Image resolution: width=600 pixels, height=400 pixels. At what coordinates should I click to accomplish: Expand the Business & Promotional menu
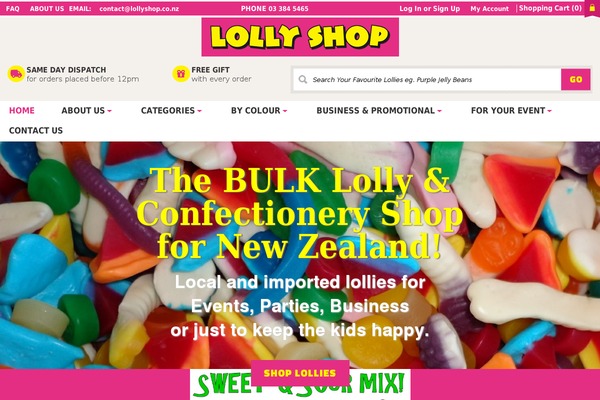pos(379,111)
